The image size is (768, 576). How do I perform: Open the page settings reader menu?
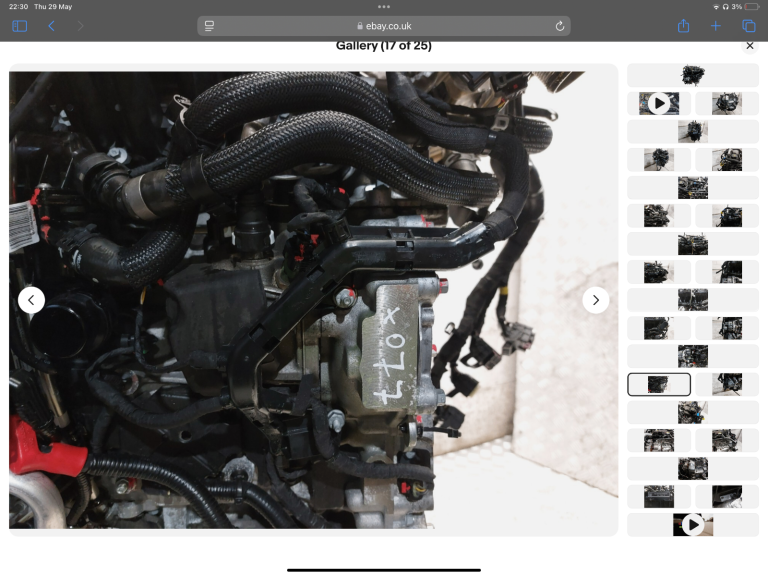210,26
